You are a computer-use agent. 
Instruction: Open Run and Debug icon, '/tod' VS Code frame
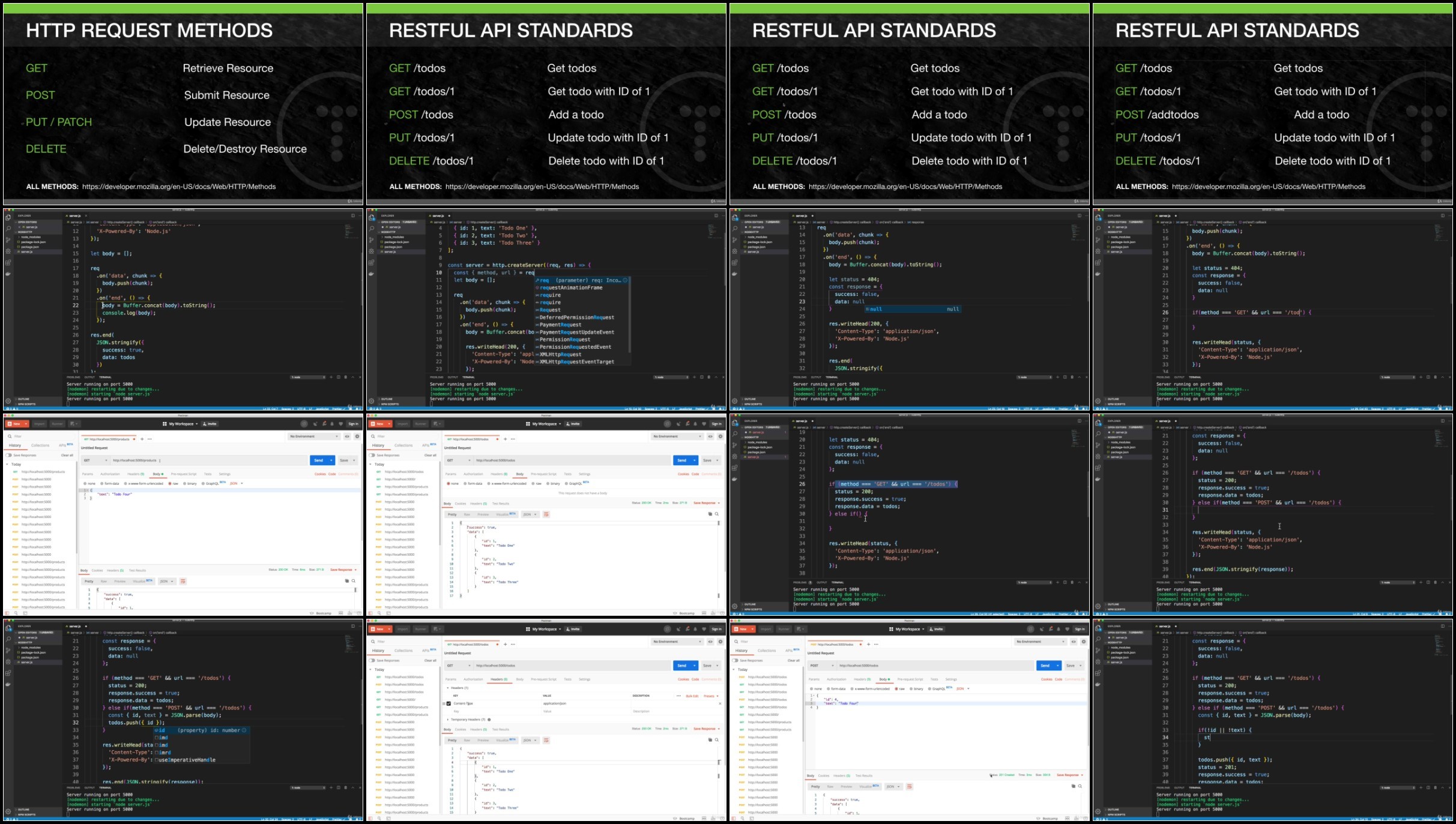click(x=1098, y=251)
